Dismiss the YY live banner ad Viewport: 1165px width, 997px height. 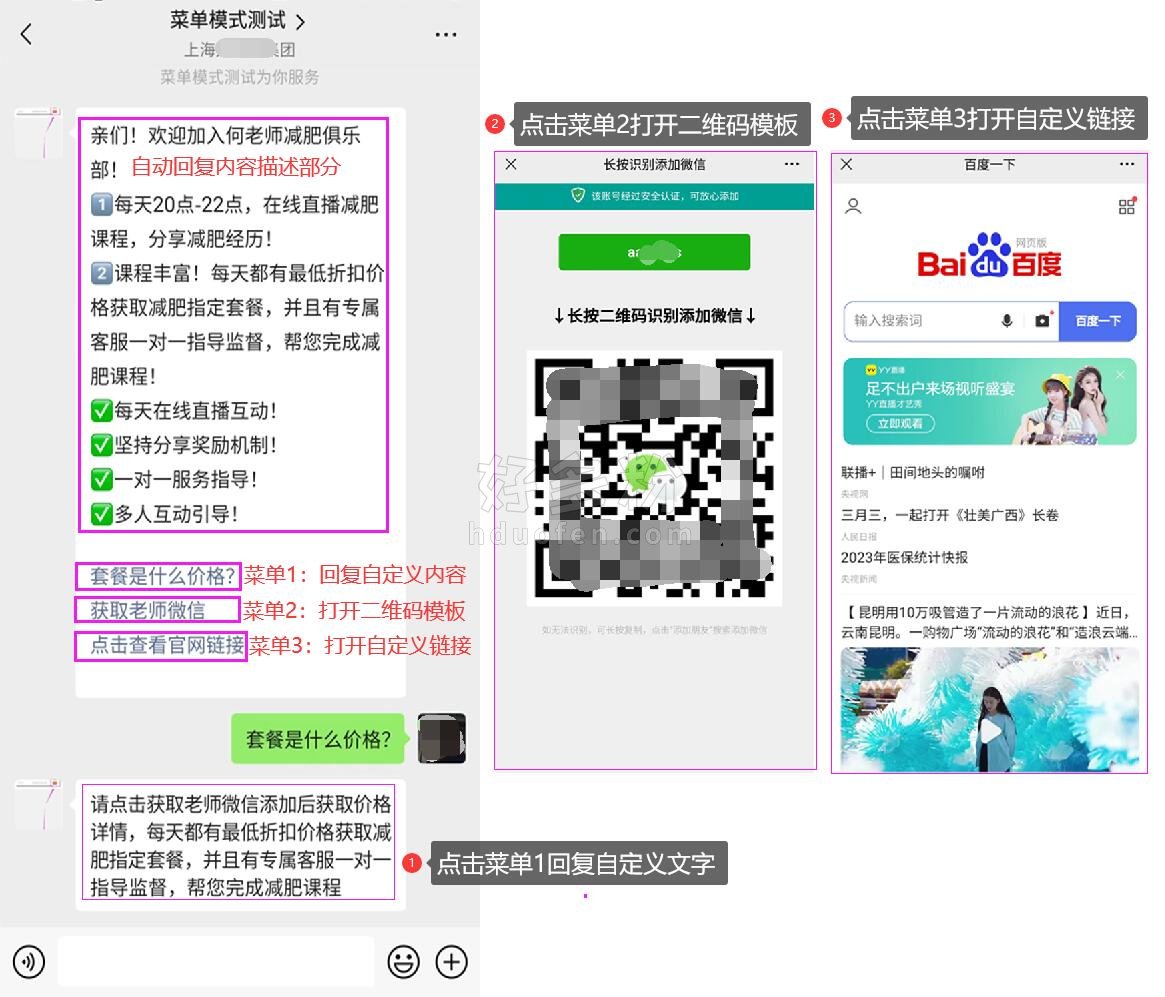point(1120,374)
